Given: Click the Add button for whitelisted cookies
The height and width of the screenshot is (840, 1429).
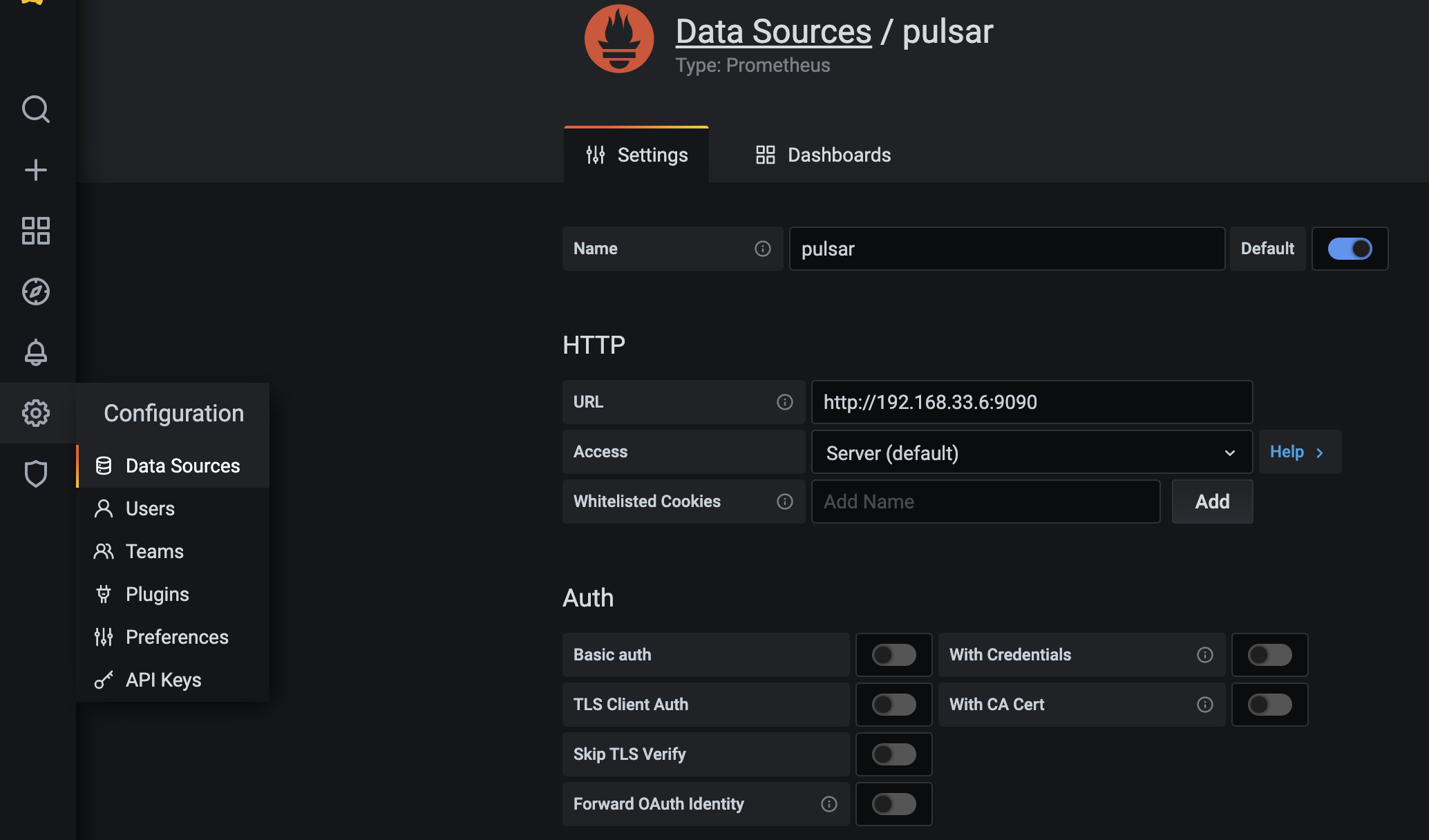Looking at the screenshot, I should (1212, 502).
